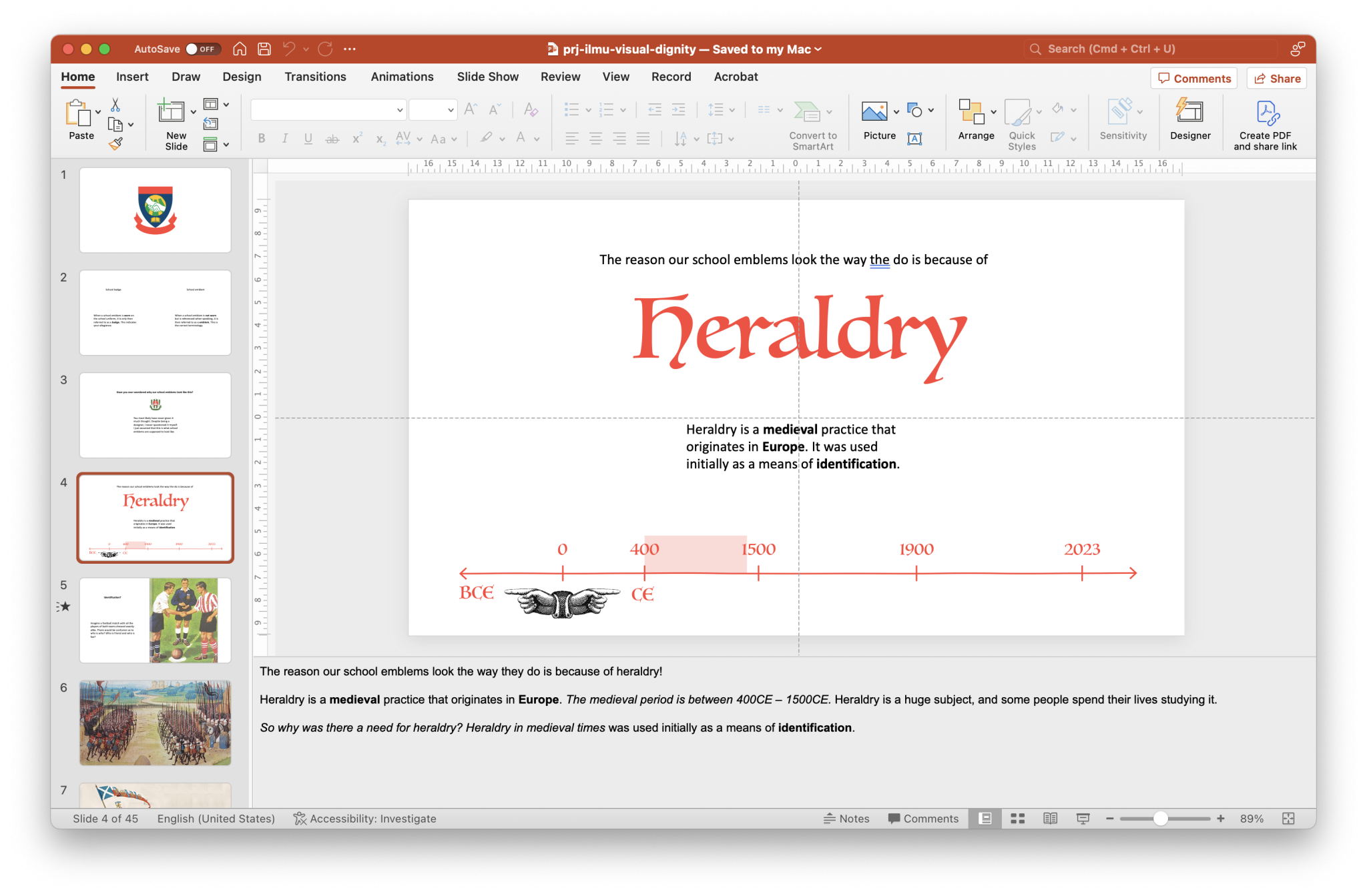Screen dimensions: 1367x896
Task: Open the Arrange tool
Action: [x=973, y=120]
